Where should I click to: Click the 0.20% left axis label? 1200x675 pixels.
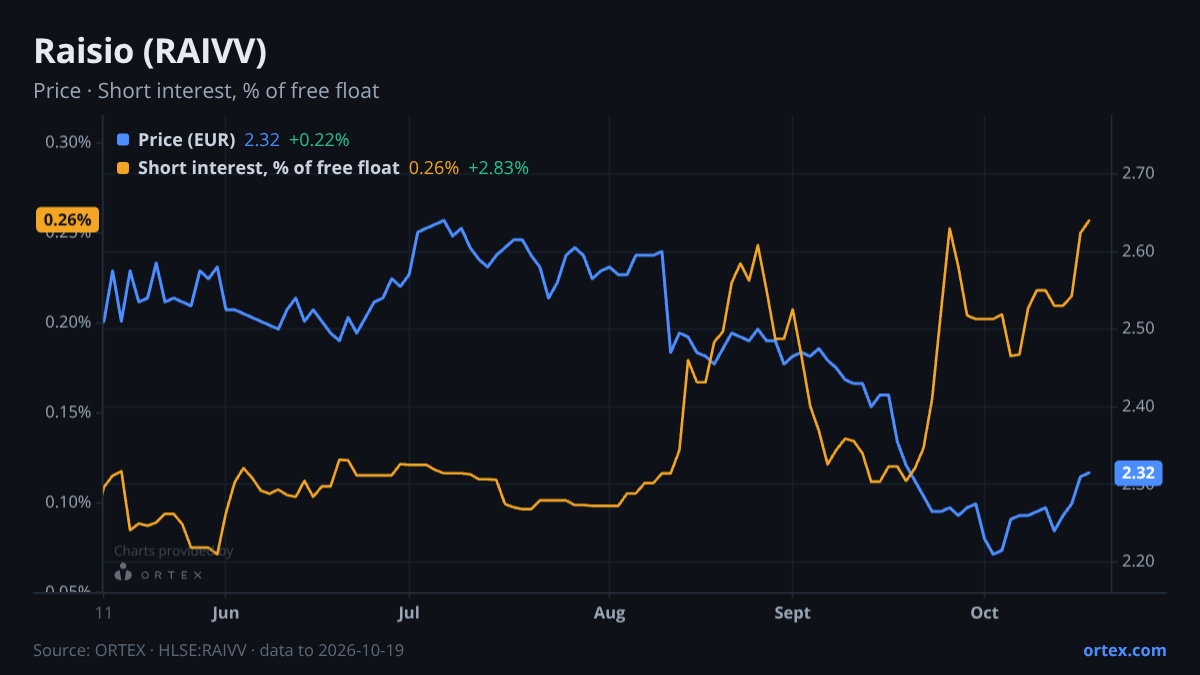[68, 321]
